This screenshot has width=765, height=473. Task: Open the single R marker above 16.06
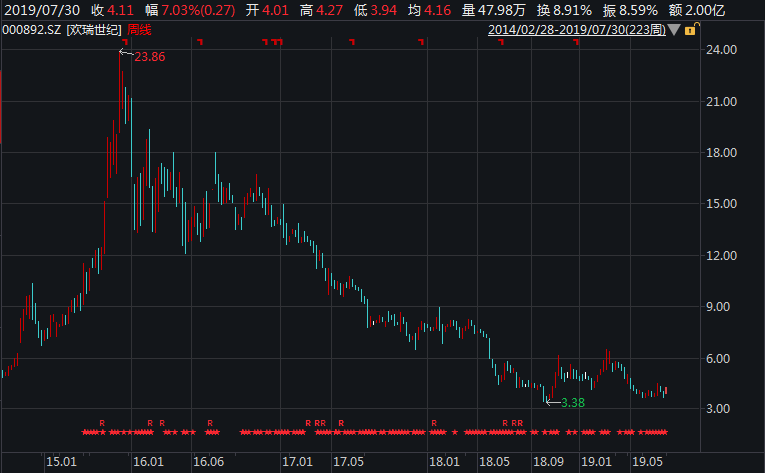tap(210, 423)
